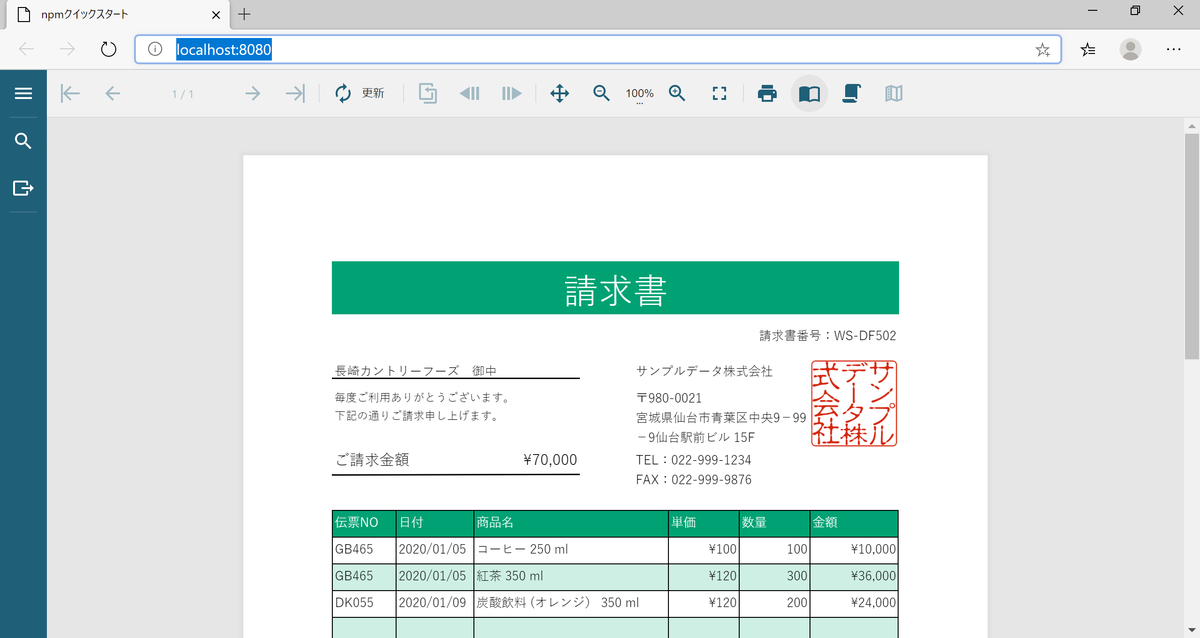Select single page view mode
The image size is (1200, 638).
809,93
